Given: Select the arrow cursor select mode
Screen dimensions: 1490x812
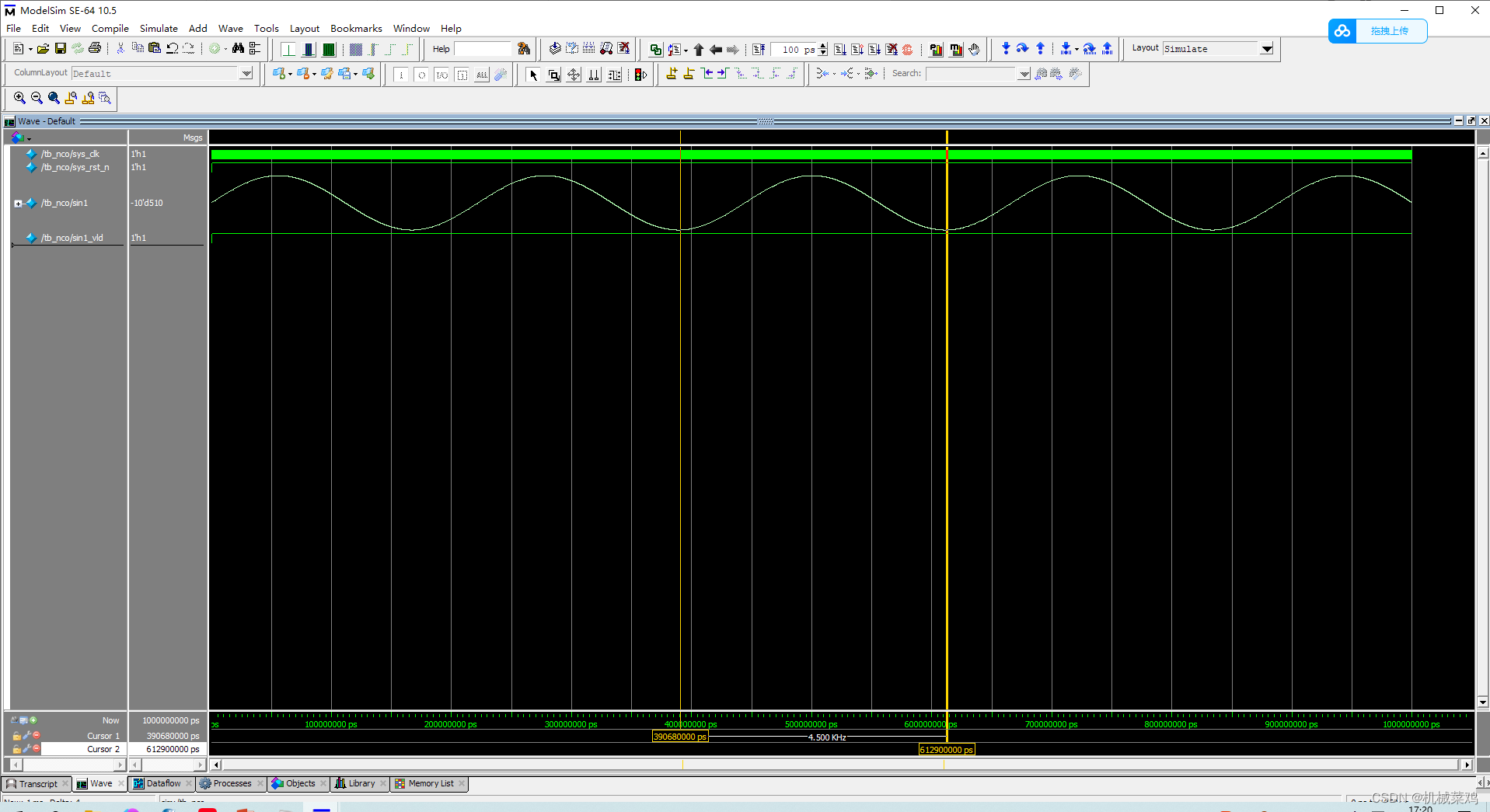Looking at the screenshot, I should [x=534, y=74].
